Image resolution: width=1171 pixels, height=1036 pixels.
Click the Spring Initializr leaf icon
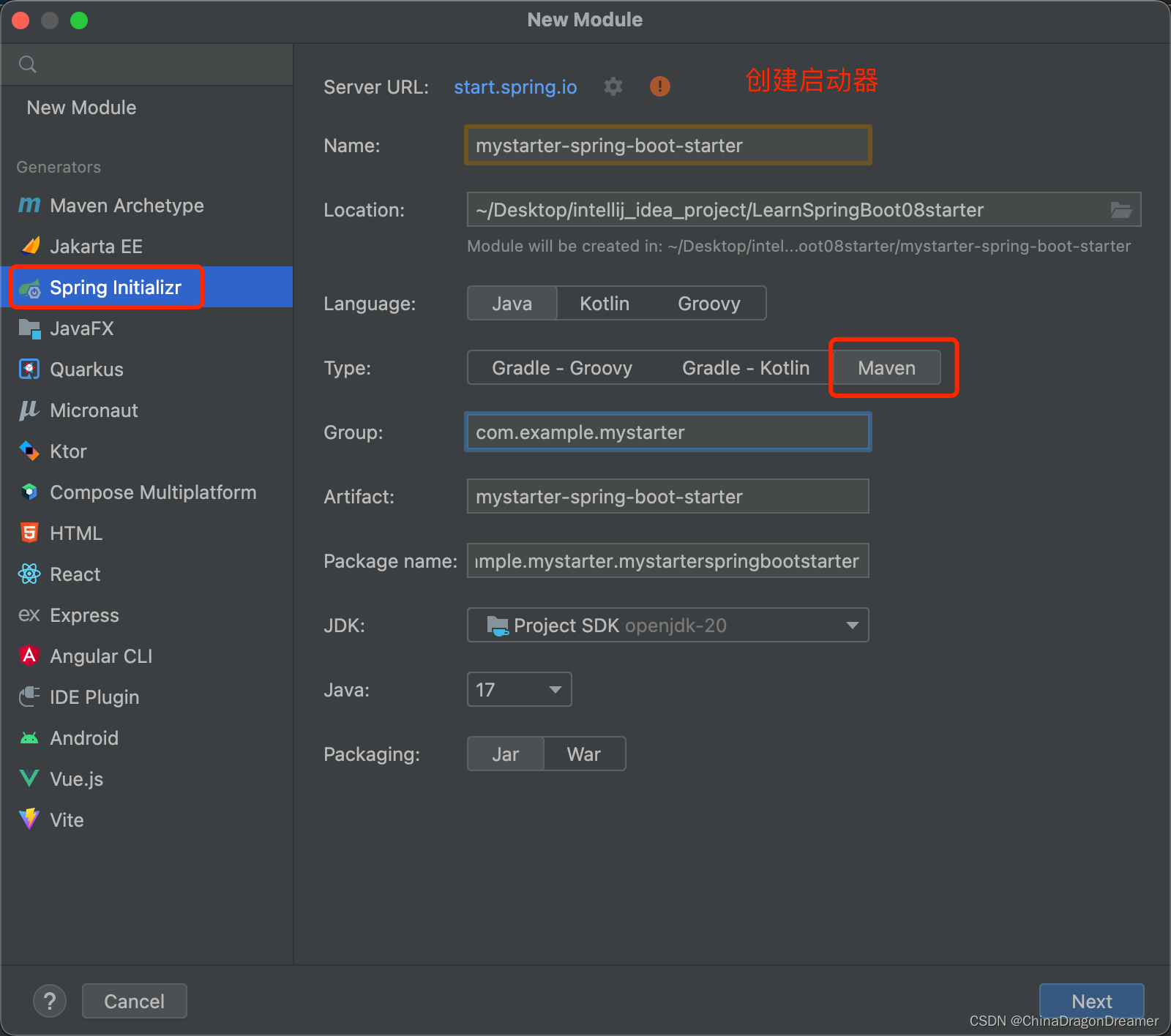click(x=30, y=288)
